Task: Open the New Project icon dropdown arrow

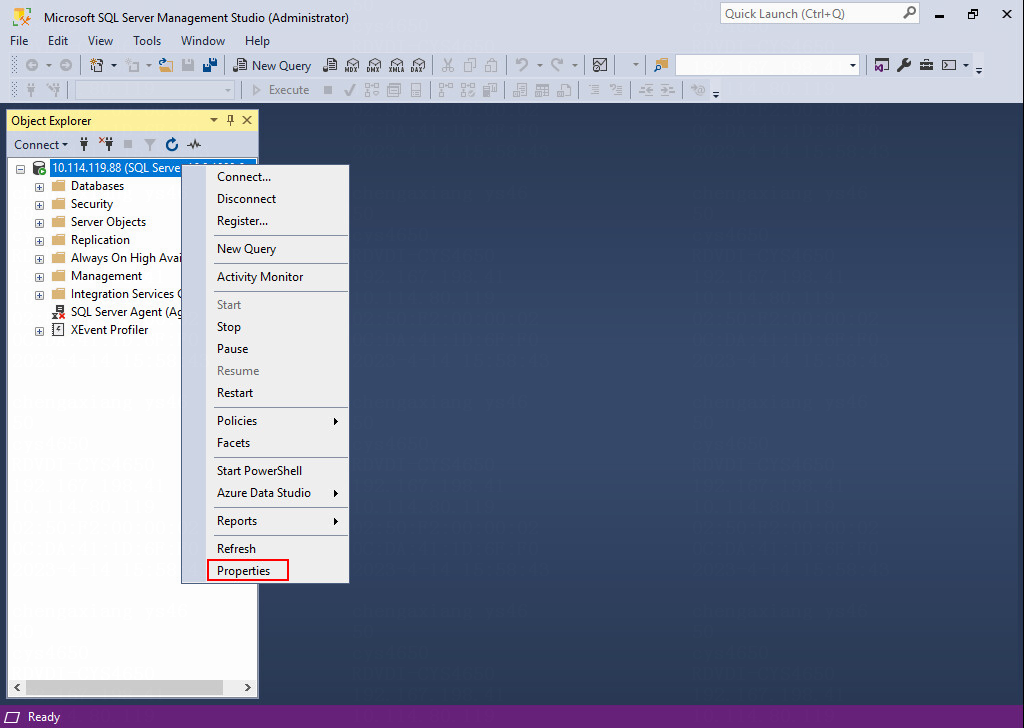Action: [x=114, y=65]
